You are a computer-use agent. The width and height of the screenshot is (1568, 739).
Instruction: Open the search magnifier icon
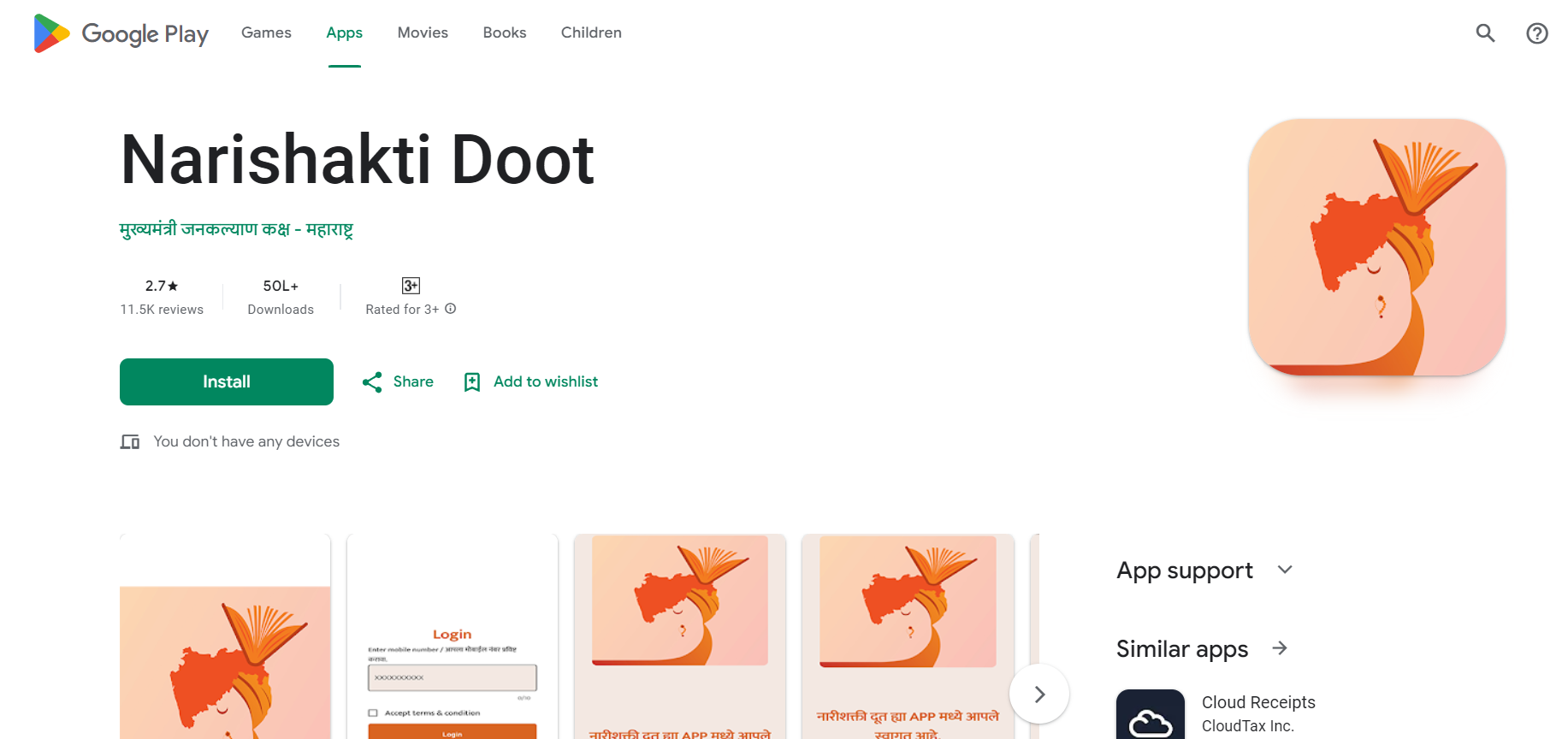pos(1486,33)
